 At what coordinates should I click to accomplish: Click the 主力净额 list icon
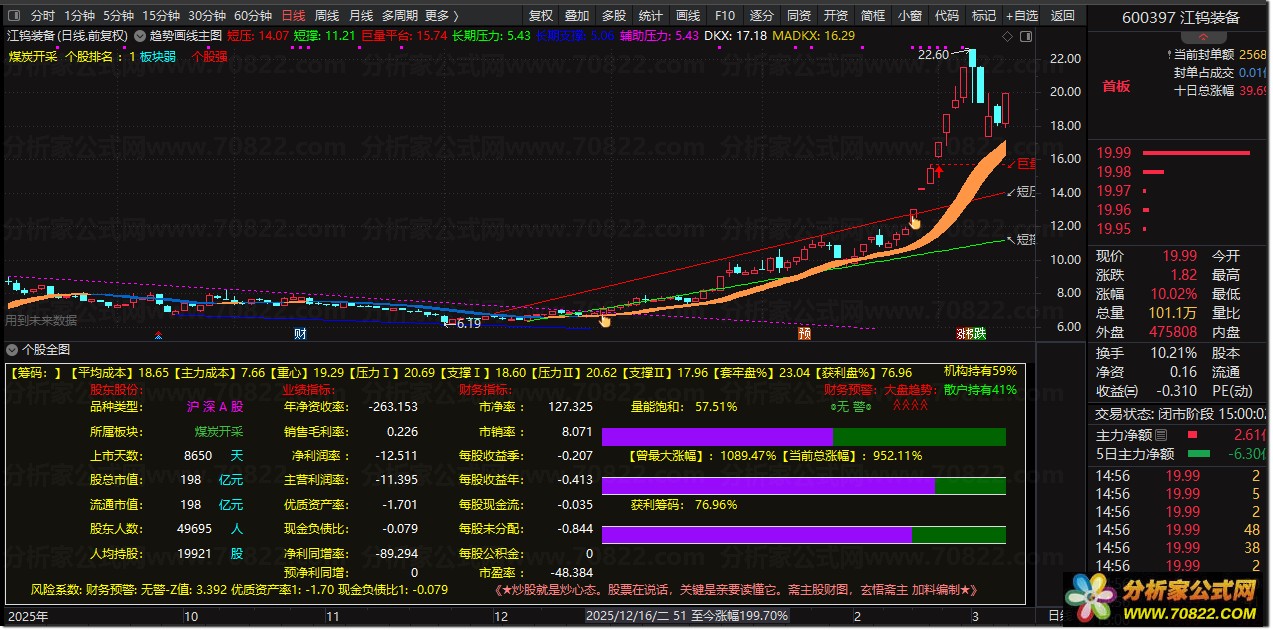pos(1161,435)
